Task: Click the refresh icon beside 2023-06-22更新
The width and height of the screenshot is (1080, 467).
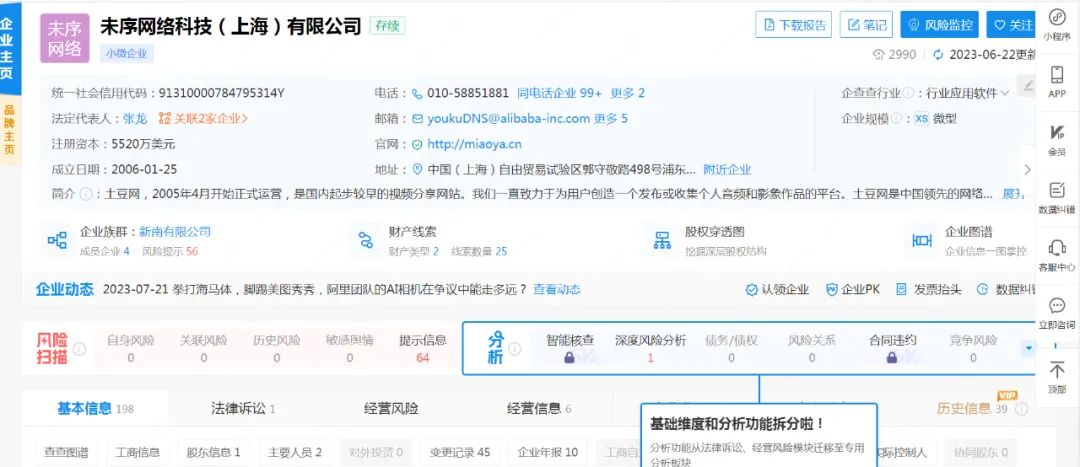Action: click(938, 54)
